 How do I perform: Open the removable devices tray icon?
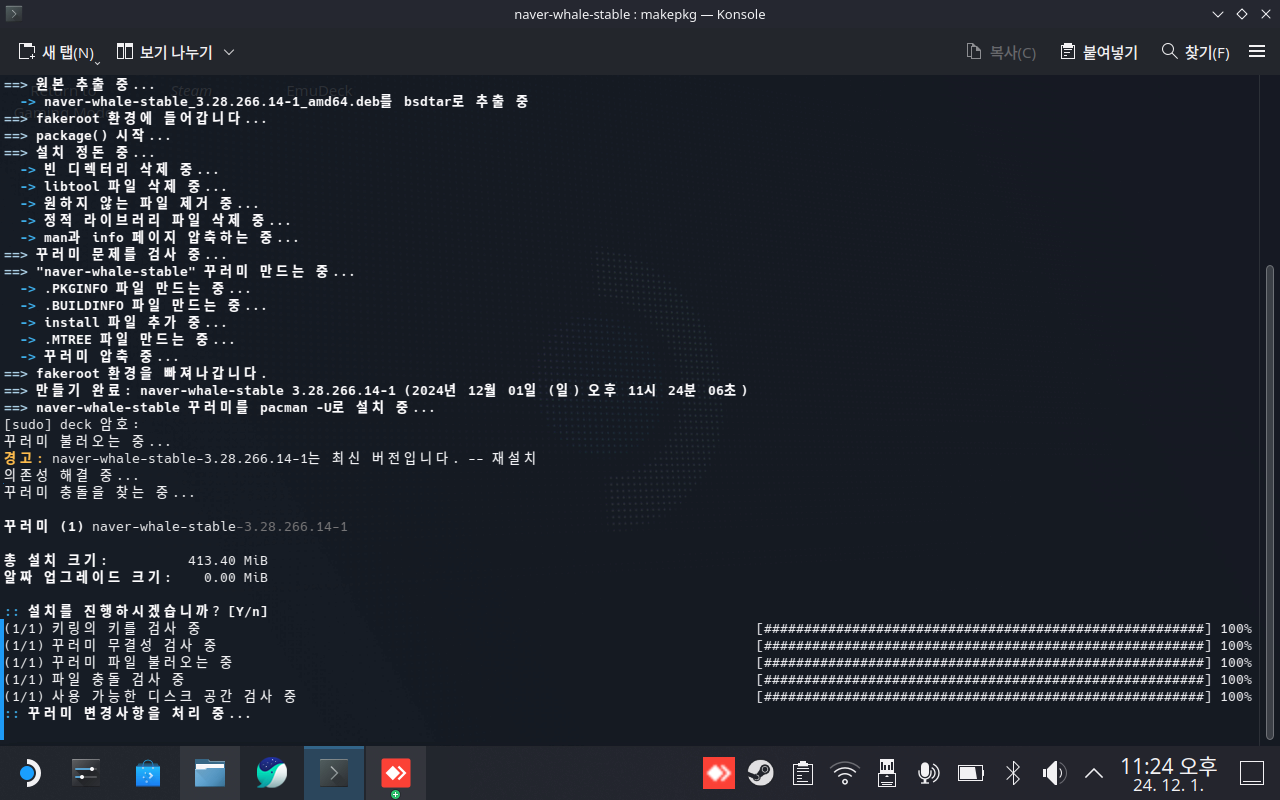[886, 773]
